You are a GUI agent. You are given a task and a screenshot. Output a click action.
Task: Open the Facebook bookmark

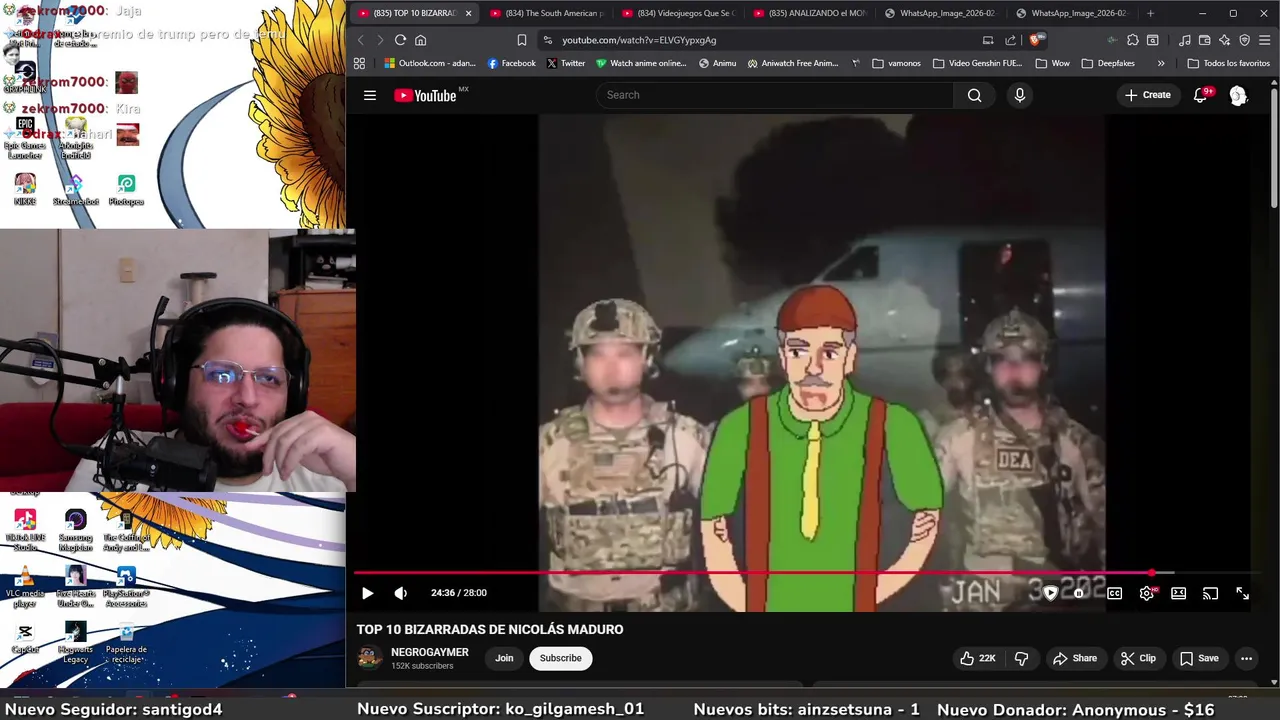tap(511, 63)
